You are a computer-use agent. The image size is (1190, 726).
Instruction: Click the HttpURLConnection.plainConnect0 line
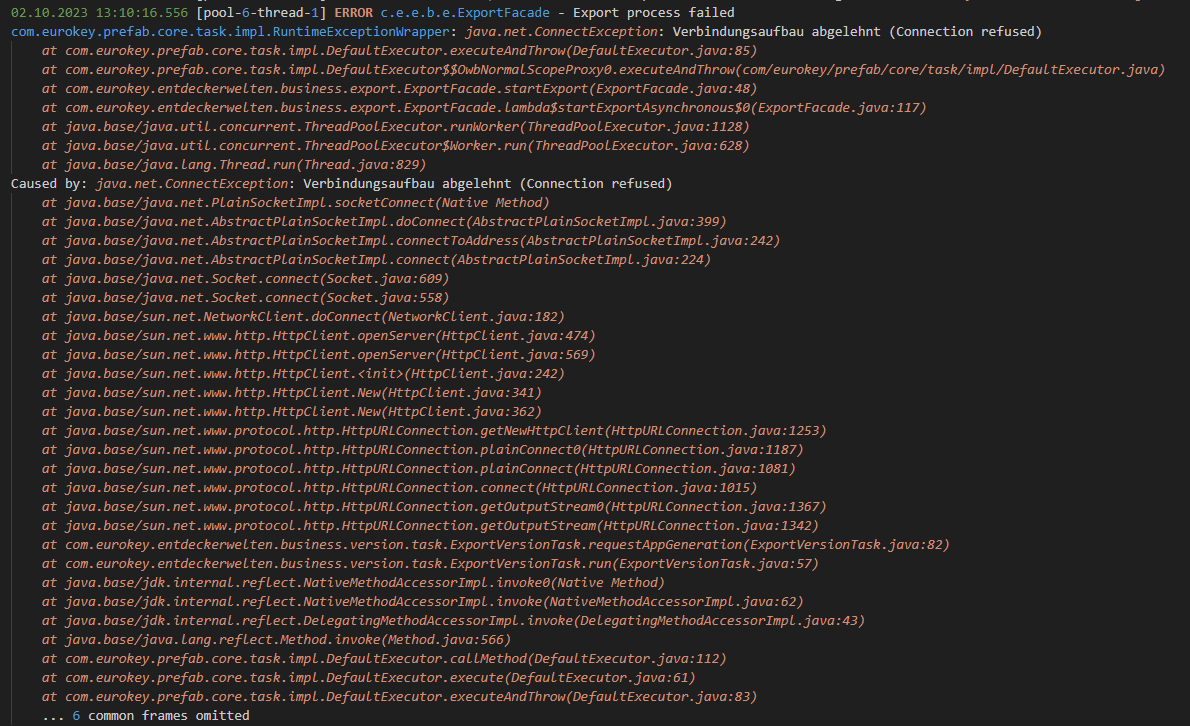pyautogui.click(x=423, y=449)
